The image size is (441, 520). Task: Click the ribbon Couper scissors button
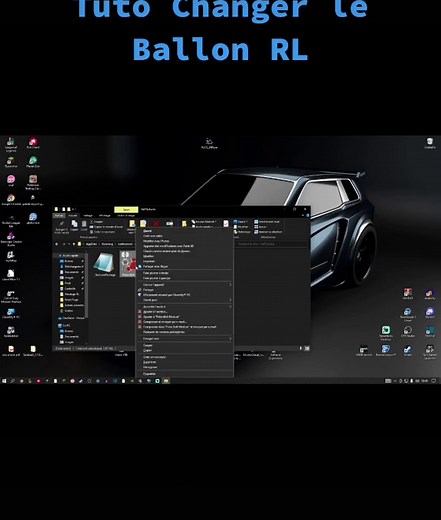click(96, 222)
